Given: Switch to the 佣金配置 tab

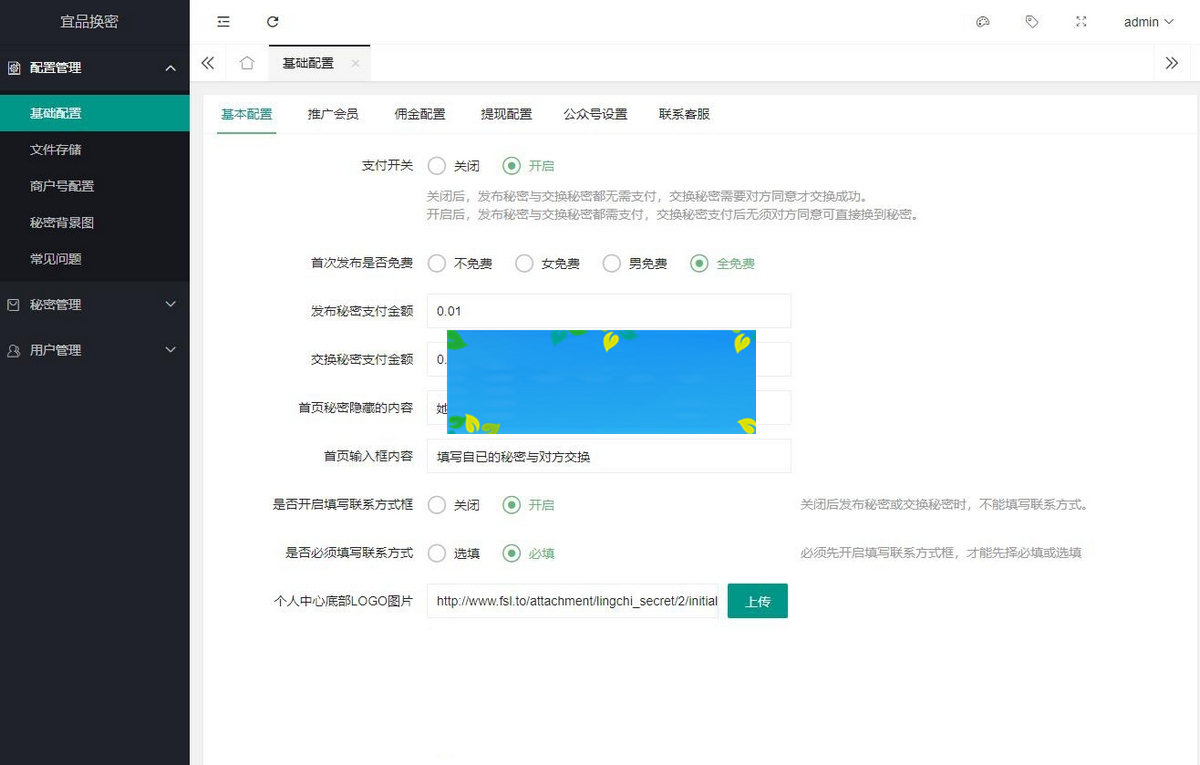Looking at the screenshot, I should pos(420,114).
